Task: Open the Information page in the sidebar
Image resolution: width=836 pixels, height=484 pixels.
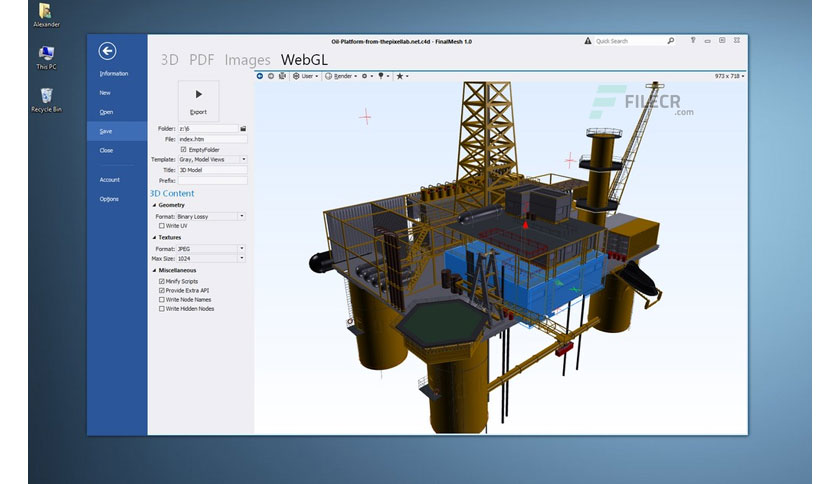Action: coord(114,74)
